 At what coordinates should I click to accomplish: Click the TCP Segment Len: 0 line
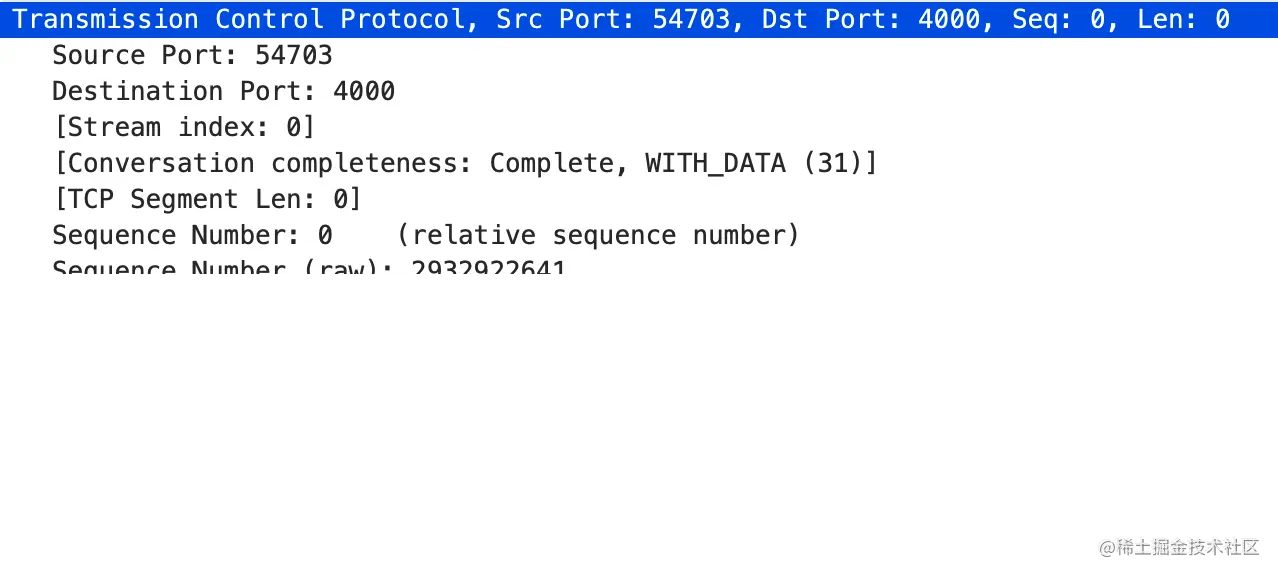(207, 199)
